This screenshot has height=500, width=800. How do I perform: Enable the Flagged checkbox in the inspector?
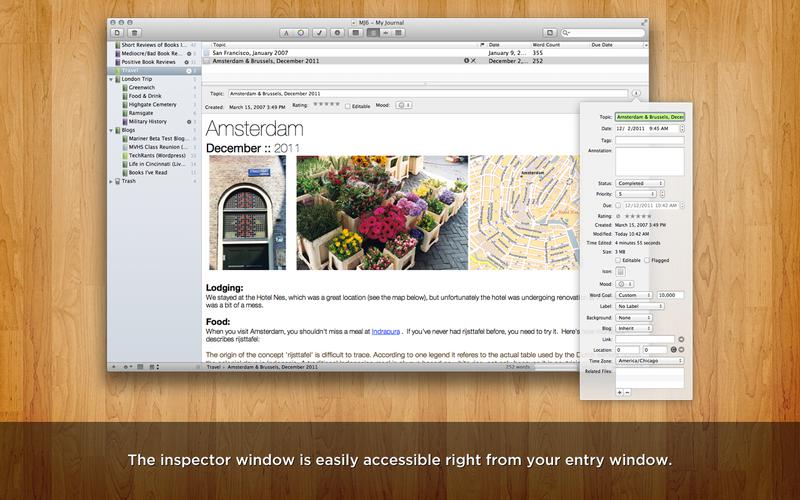(x=648, y=260)
